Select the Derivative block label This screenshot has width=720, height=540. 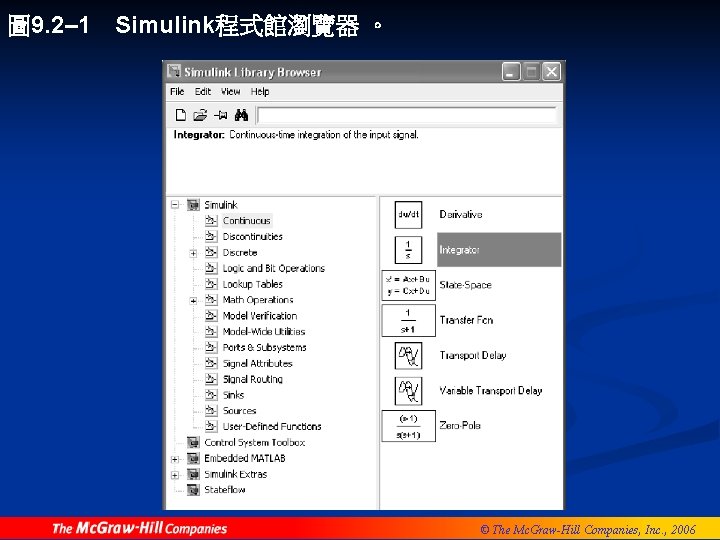click(x=461, y=214)
